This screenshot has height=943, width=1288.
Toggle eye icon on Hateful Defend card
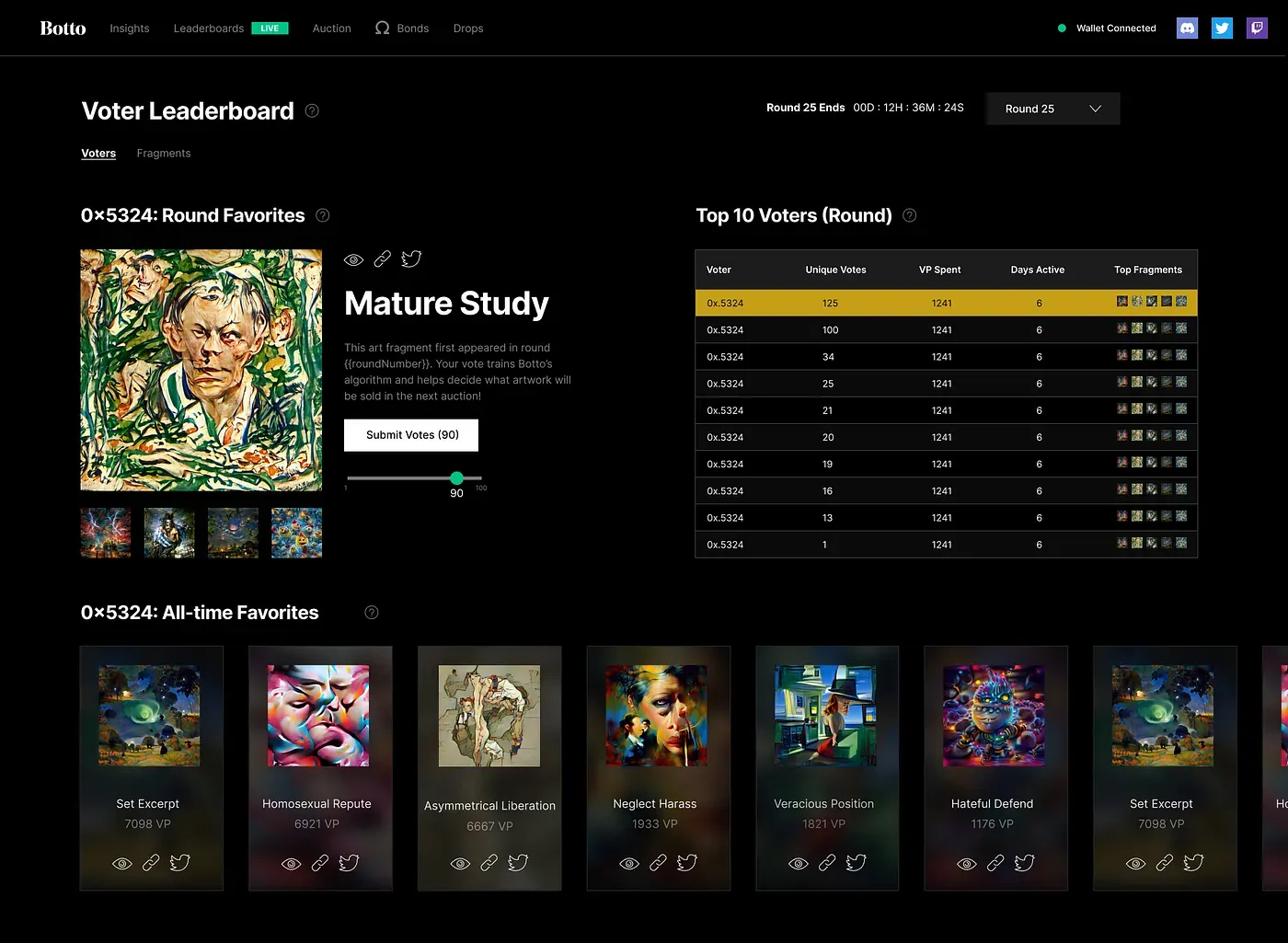click(966, 863)
